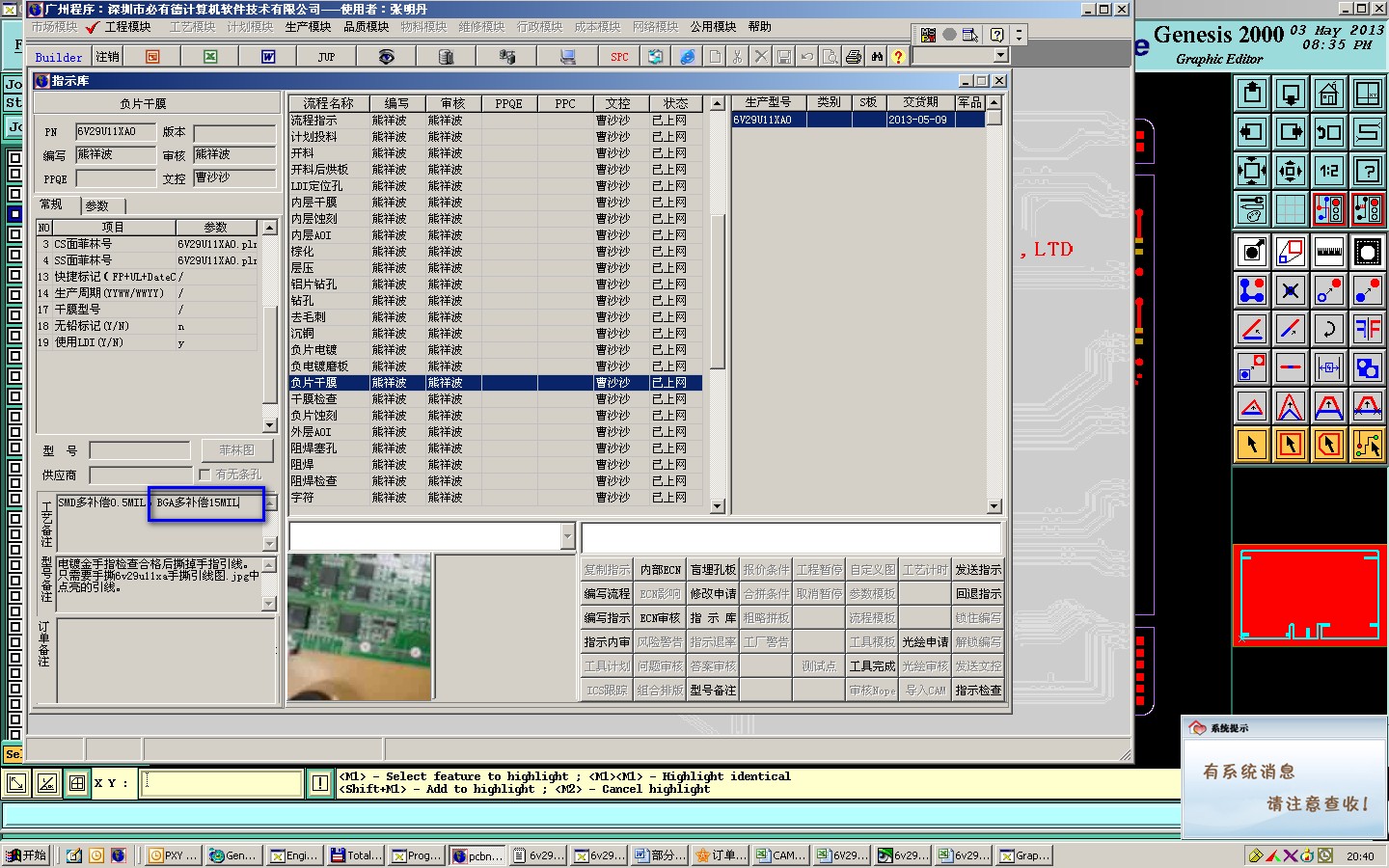
Task: Click the eye view icon in the toolbar
Action: point(386,57)
